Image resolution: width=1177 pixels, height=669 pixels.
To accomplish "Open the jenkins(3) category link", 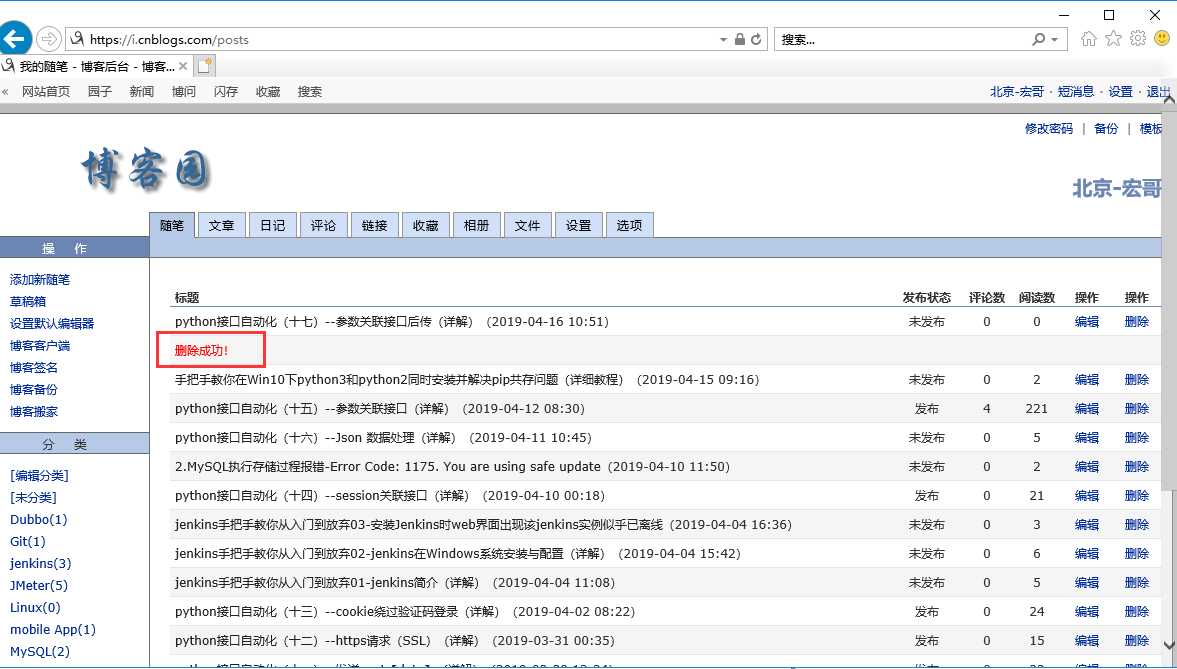I will click(41, 563).
